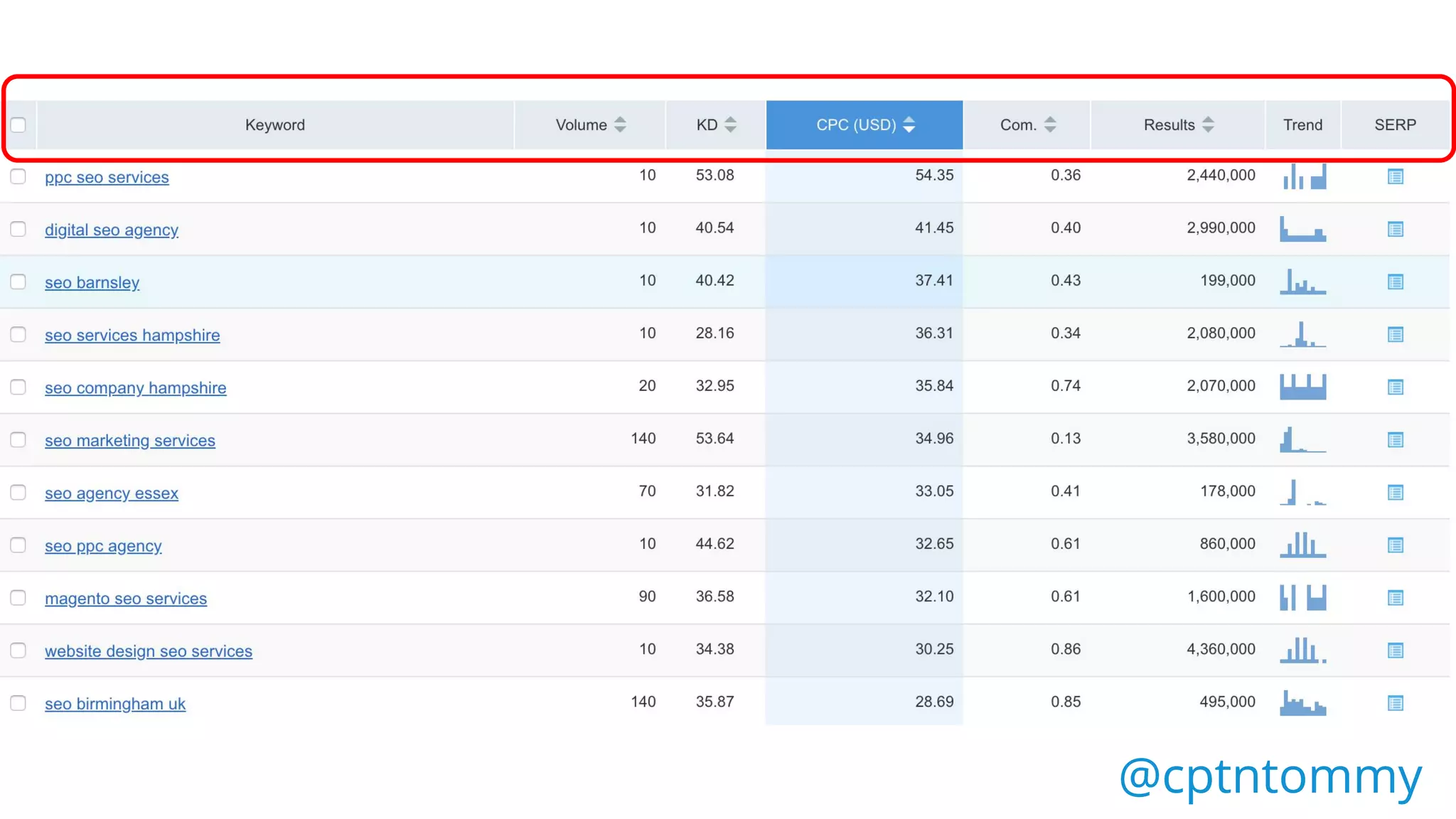Sort table by Results column arrows

(1208, 125)
